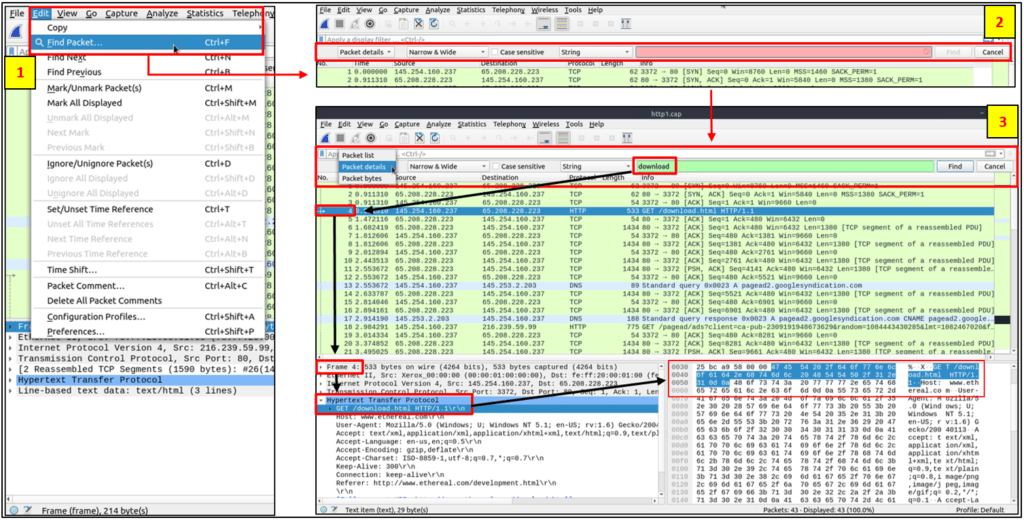Open String search type dropdown in window 2

[x=596, y=52]
